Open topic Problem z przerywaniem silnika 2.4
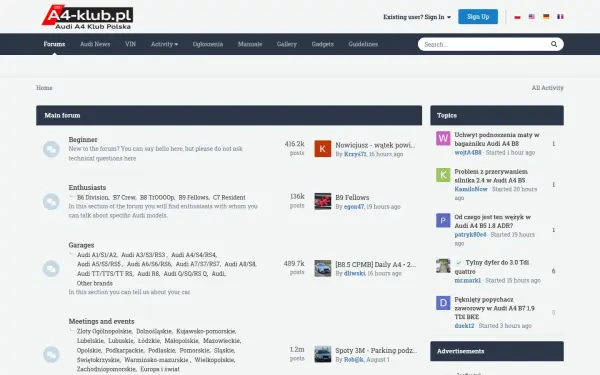This screenshot has height=375, width=600. [x=491, y=176]
